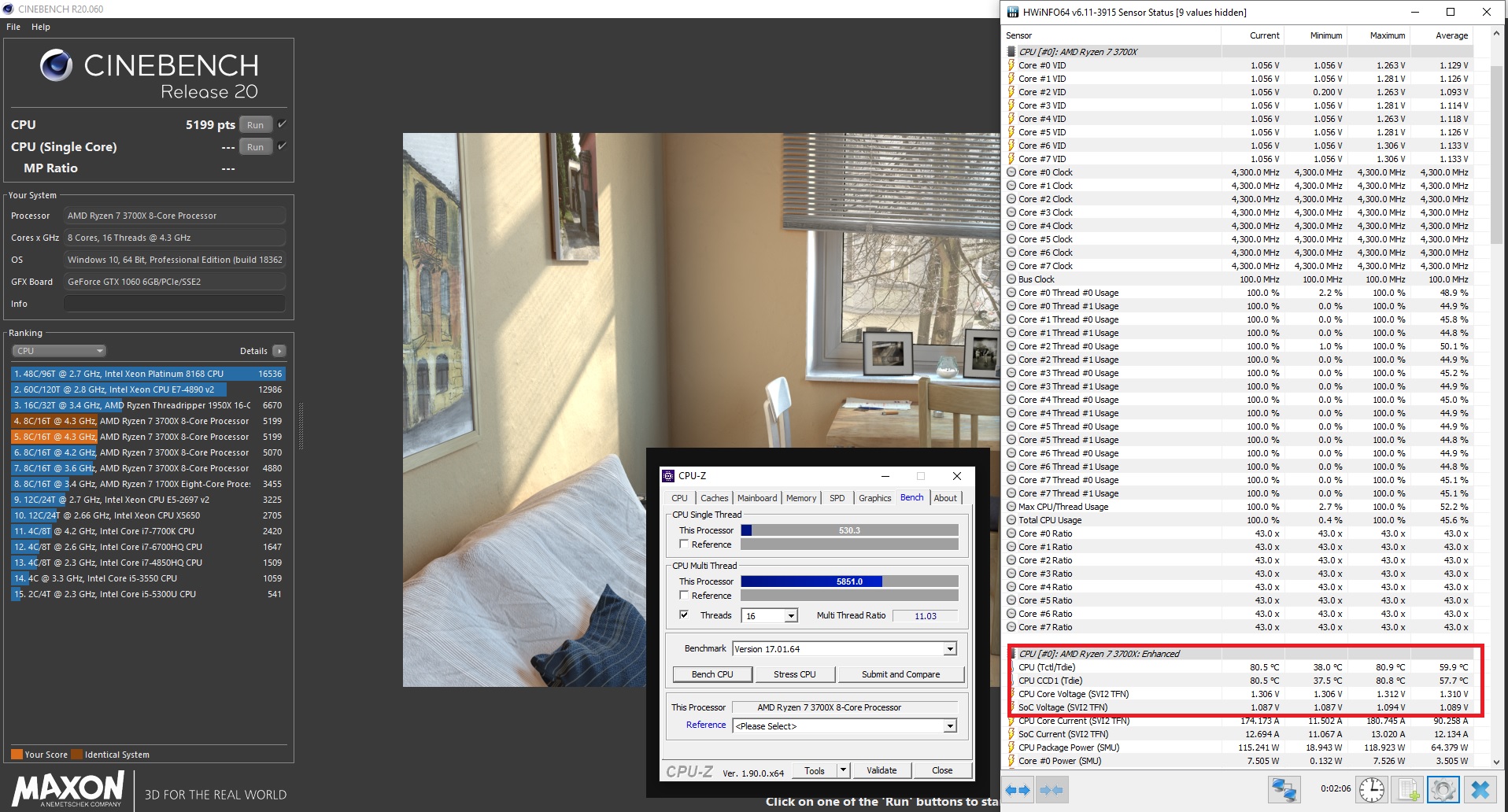The height and width of the screenshot is (812, 1508).
Task: Click the Stress CPU button
Action: click(795, 674)
